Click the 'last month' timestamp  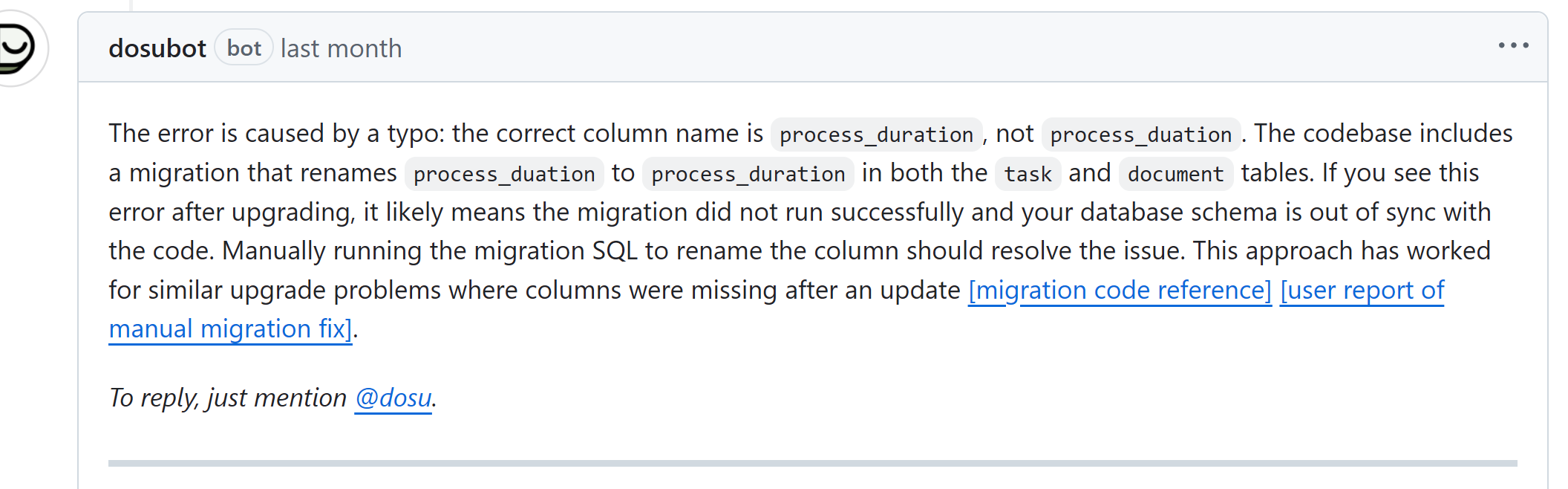[x=341, y=48]
